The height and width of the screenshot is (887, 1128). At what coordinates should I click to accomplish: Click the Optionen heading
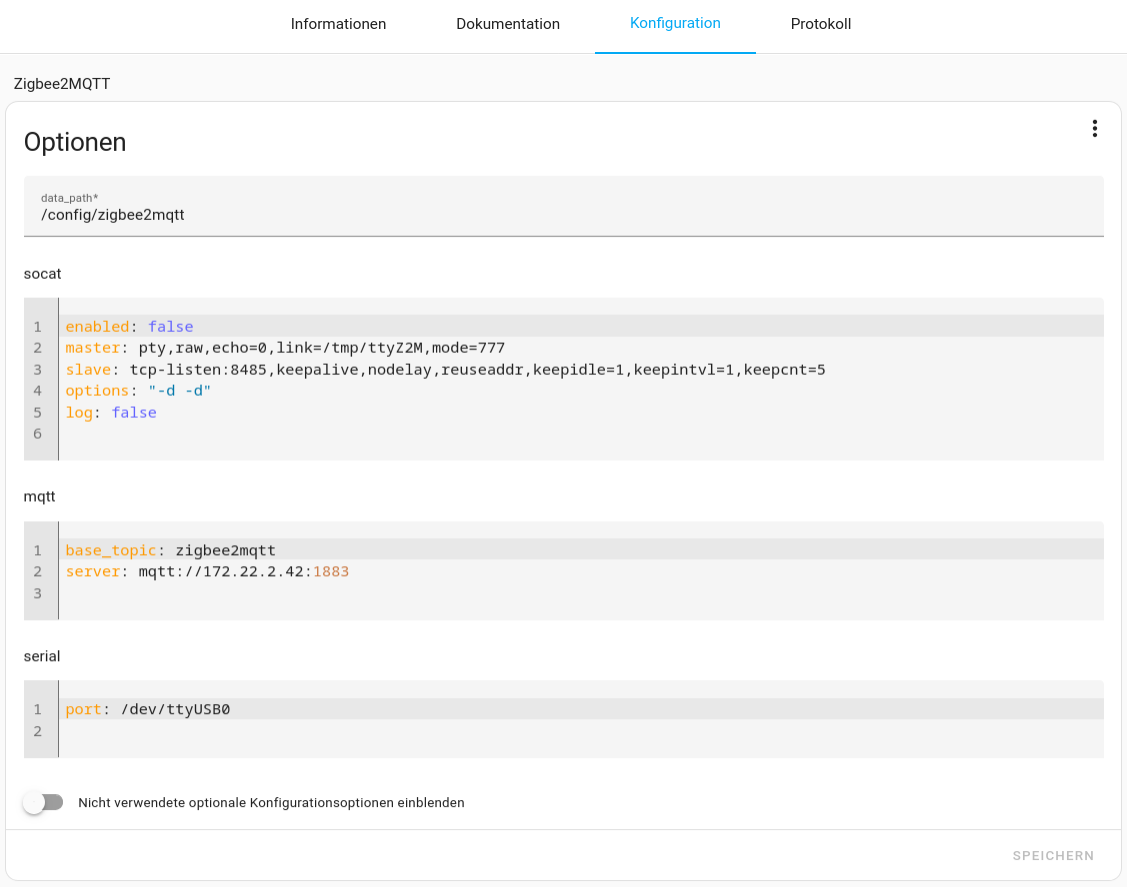(75, 142)
